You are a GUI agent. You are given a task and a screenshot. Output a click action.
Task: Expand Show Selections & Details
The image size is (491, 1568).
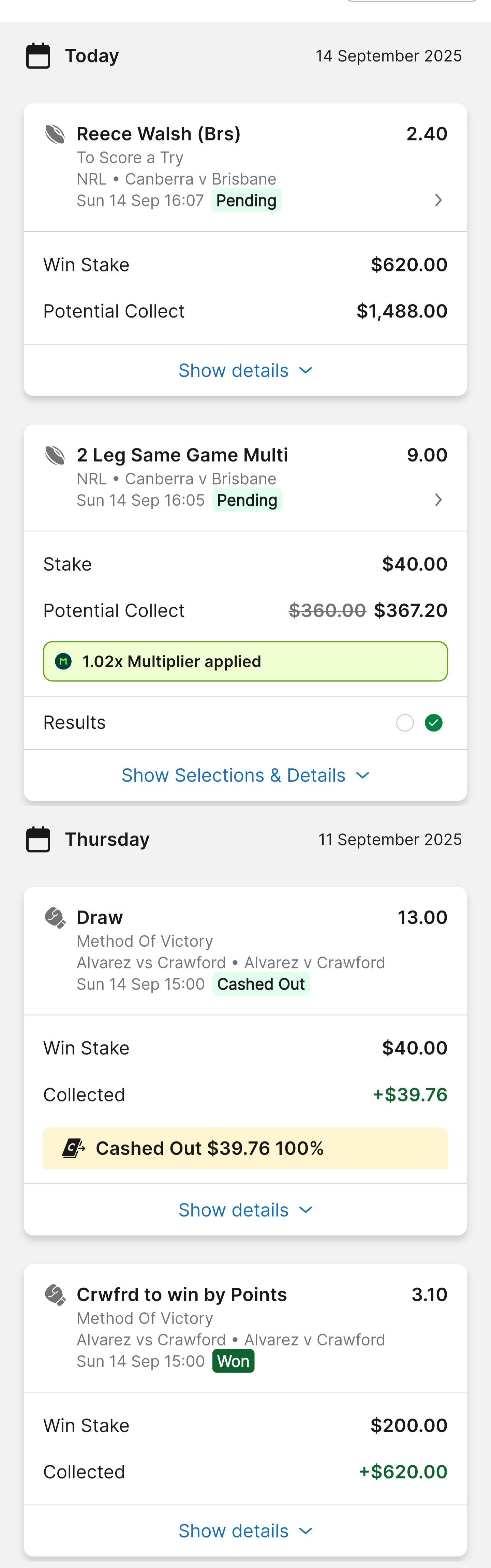(x=245, y=775)
